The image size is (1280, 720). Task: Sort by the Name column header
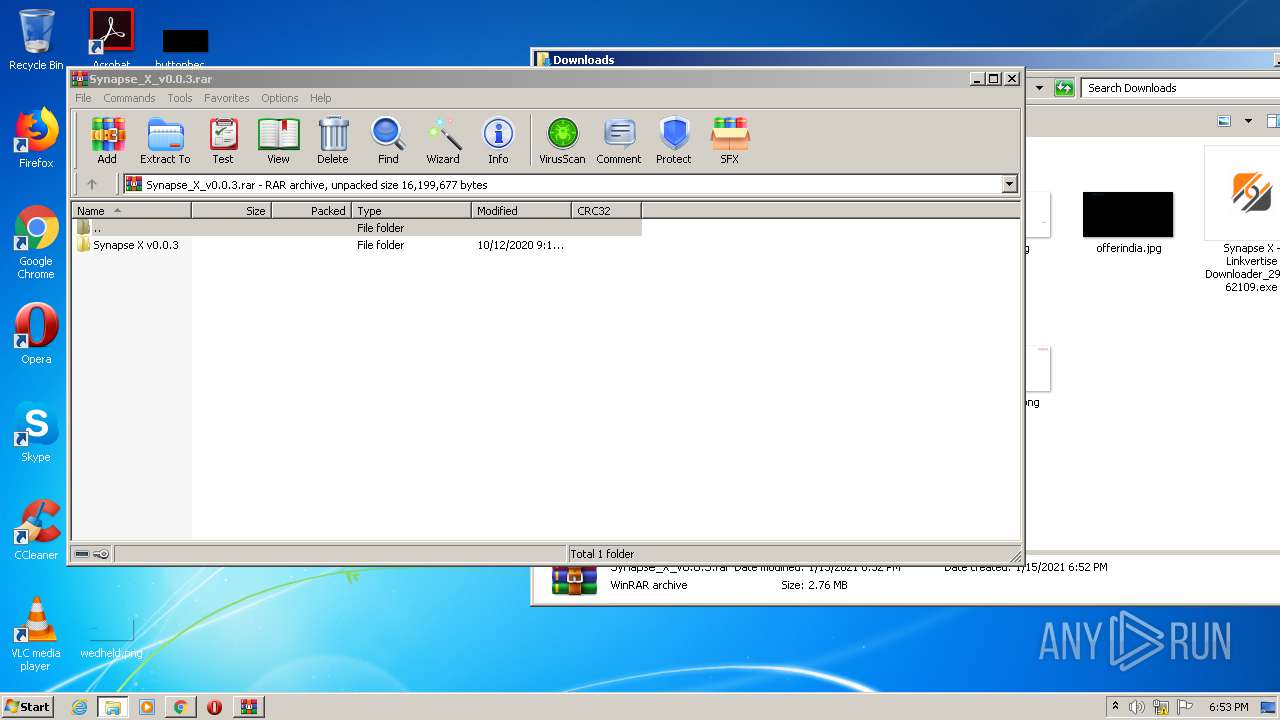click(x=131, y=211)
